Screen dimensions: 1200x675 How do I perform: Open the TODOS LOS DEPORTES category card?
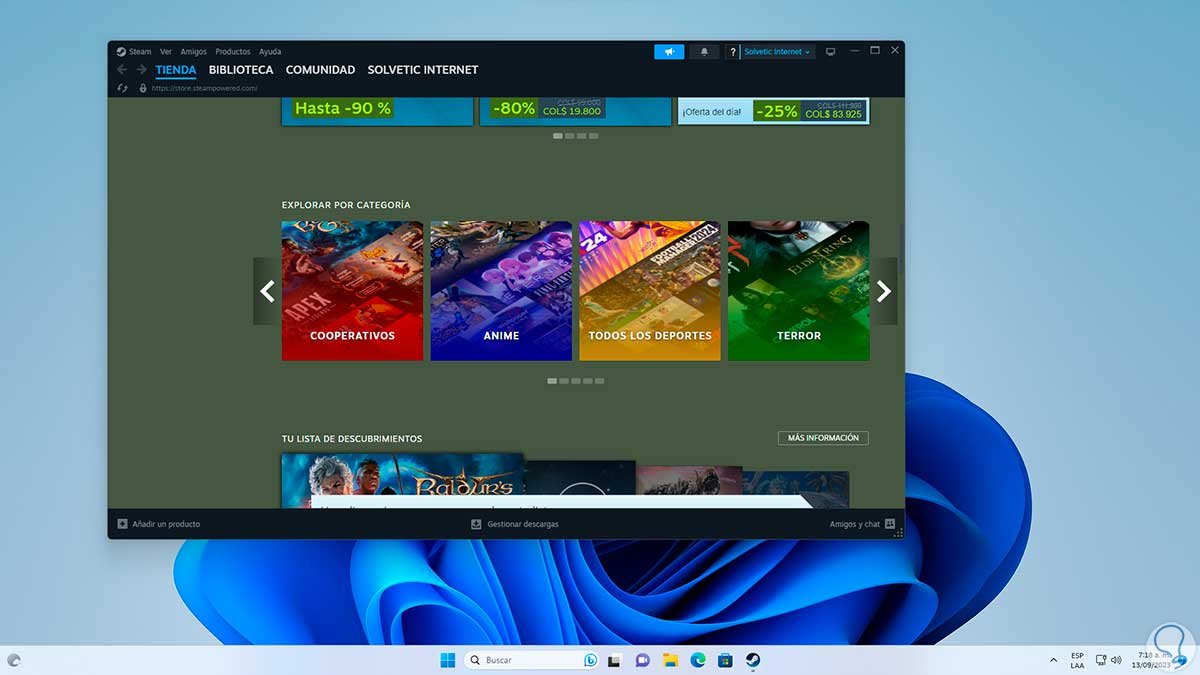650,291
